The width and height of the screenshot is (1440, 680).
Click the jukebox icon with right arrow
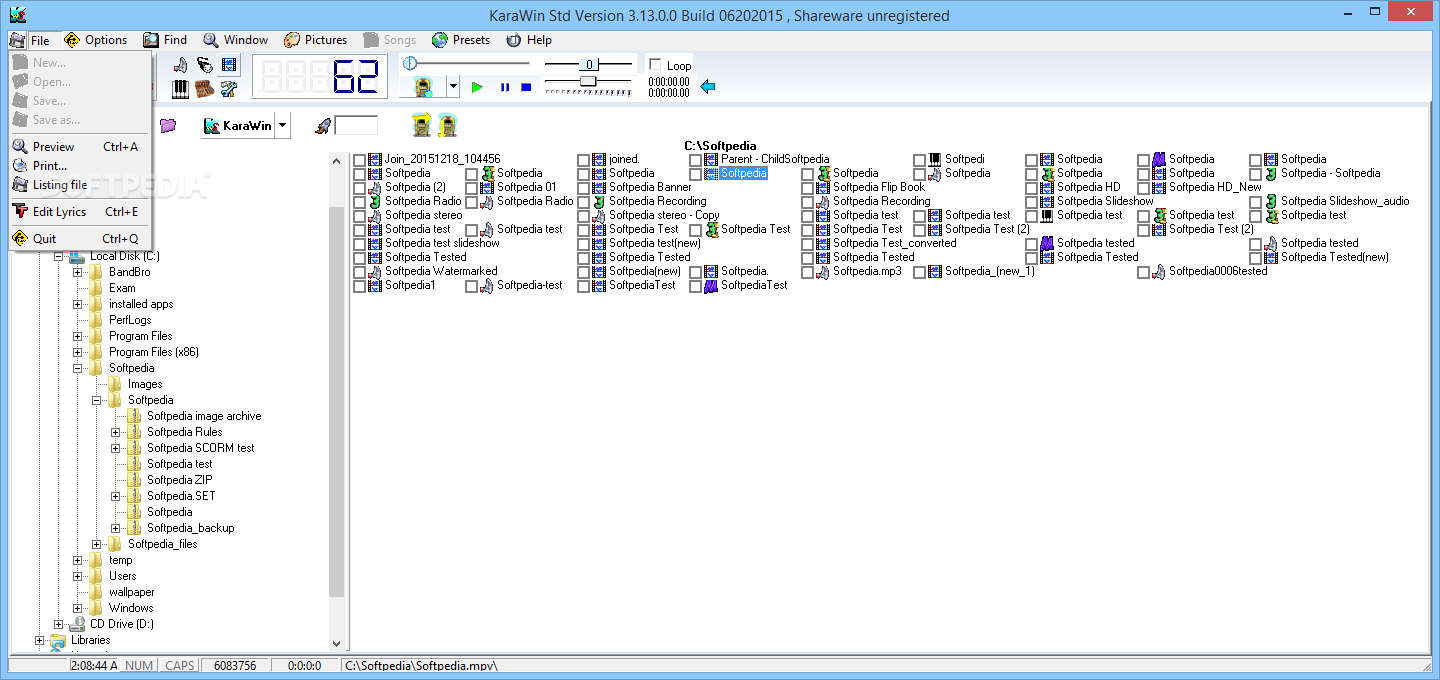click(x=422, y=125)
